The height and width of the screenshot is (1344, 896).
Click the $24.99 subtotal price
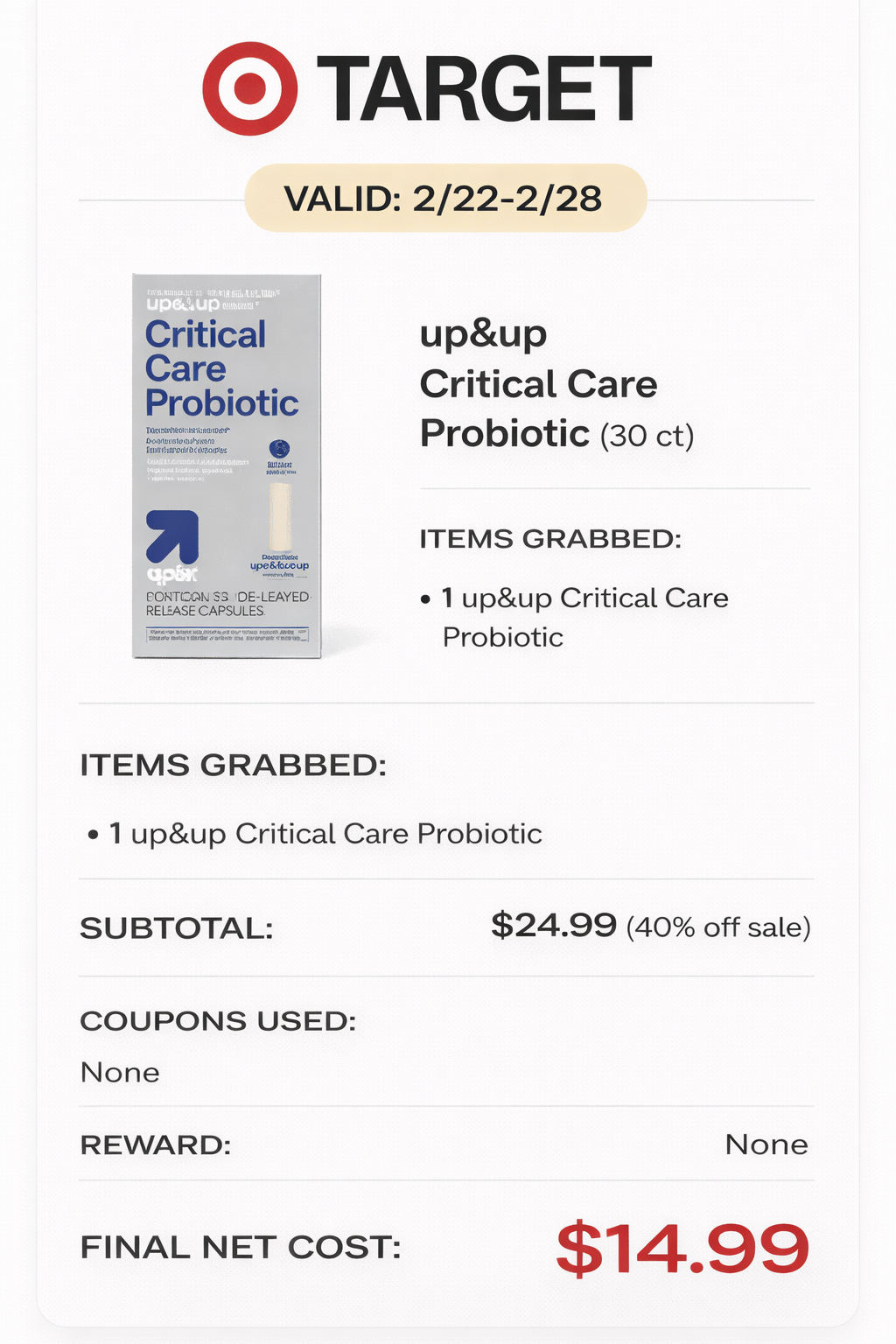[x=554, y=925]
